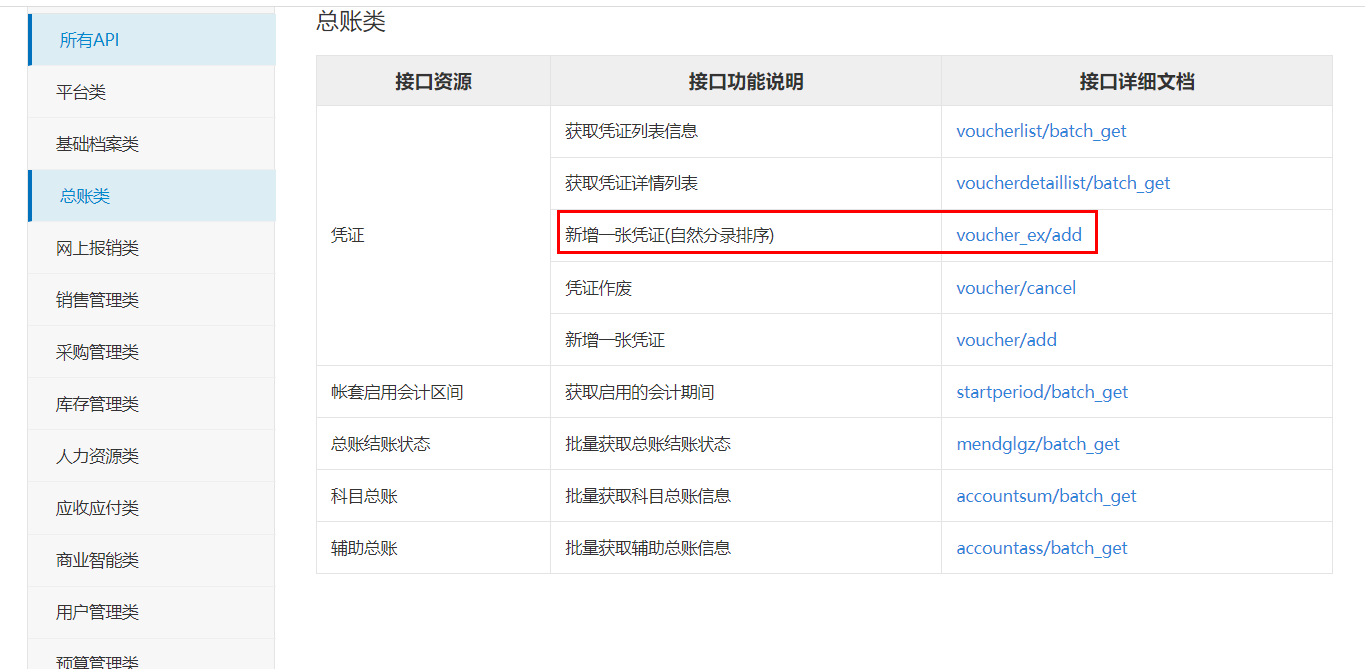This screenshot has height=669, width=1365.
Task: Open startperiod/batch_get link
Action: point(1042,392)
